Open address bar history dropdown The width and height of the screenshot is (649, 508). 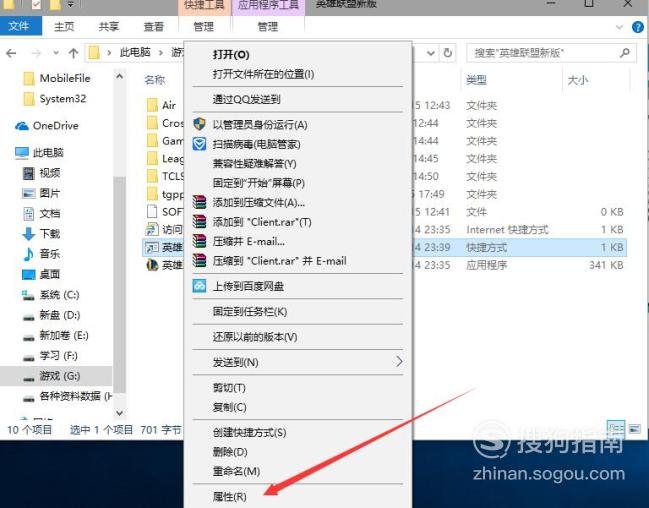[431, 53]
